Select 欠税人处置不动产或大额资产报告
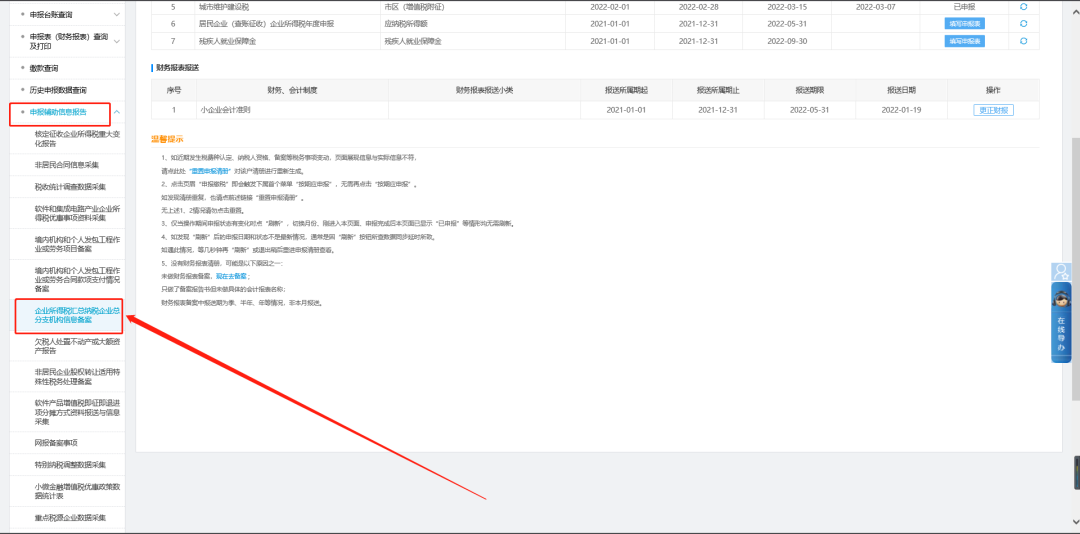Image resolution: width=1080 pixels, height=534 pixels. pos(77,346)
